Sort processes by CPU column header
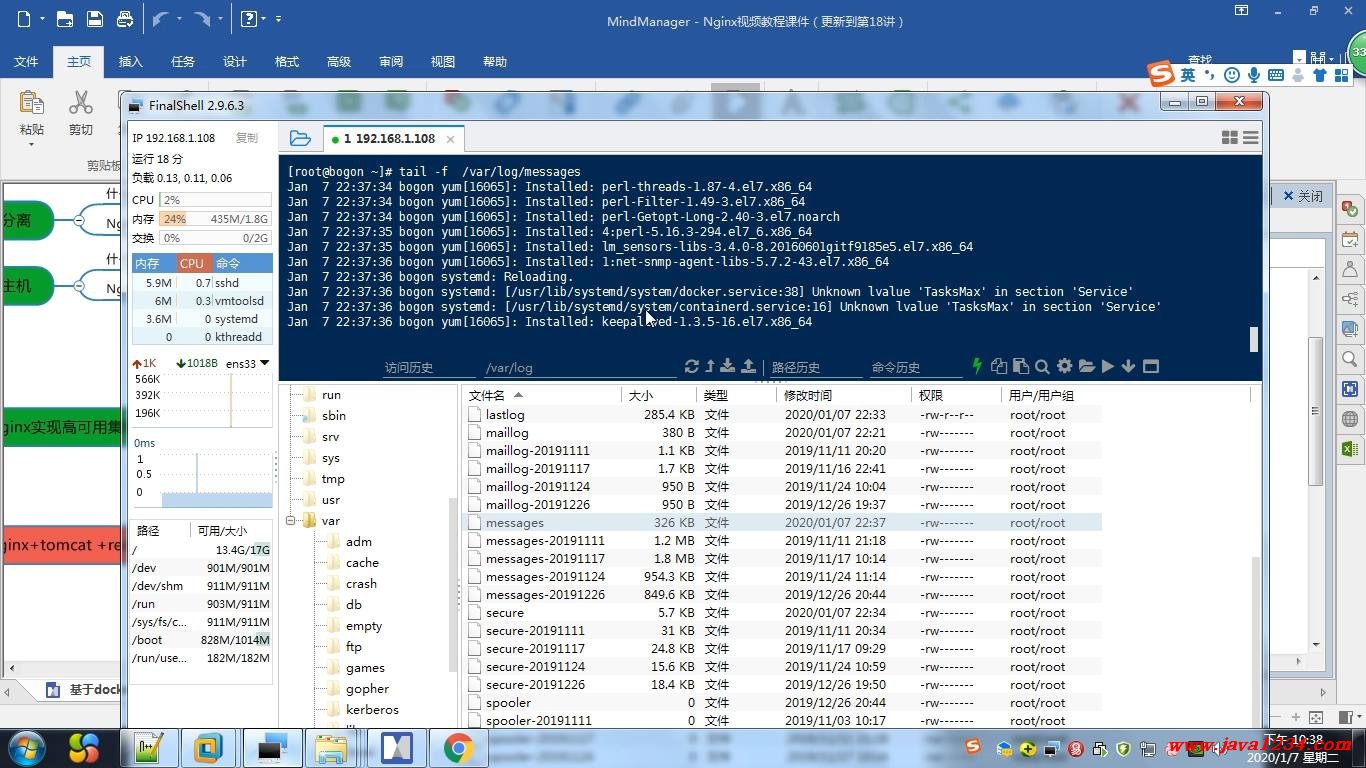 coord(192,263)
